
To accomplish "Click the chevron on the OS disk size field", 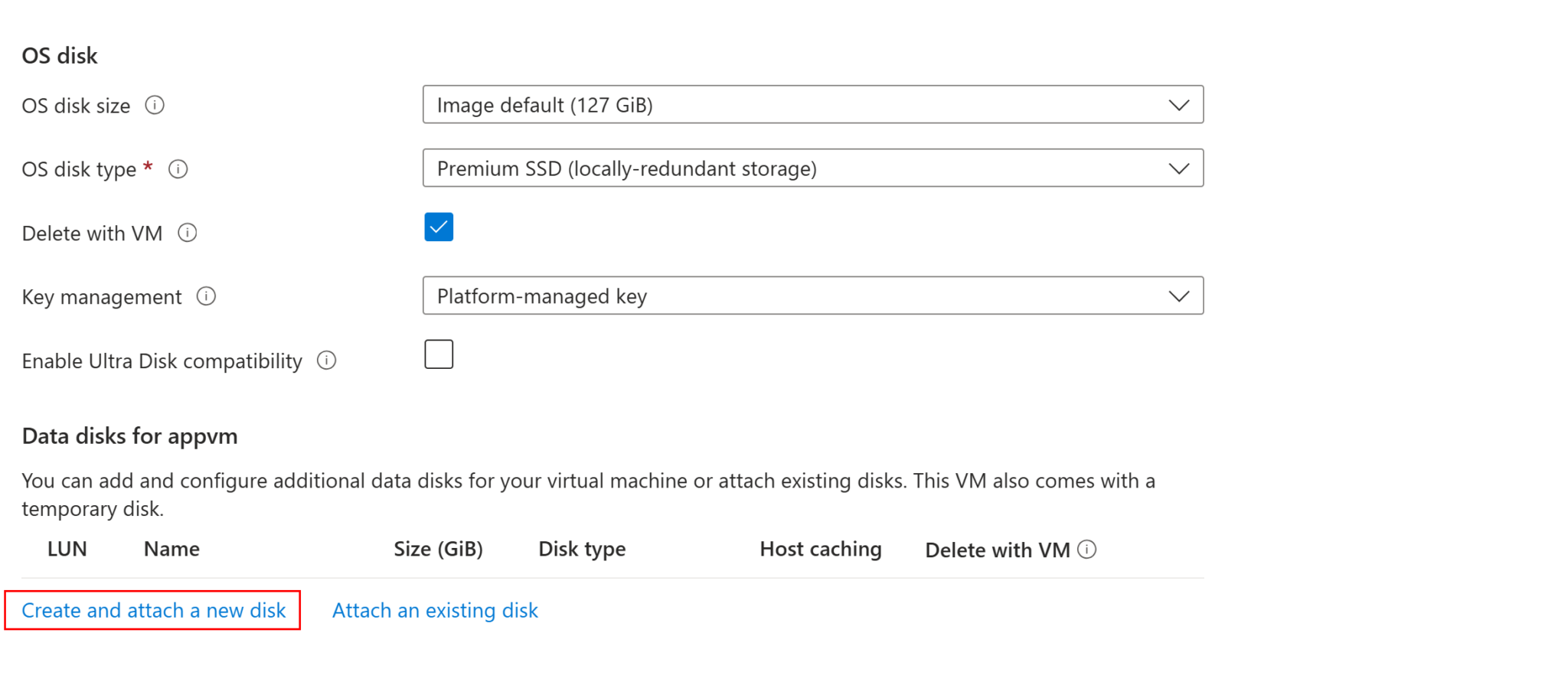I will tap(1178, 105).
